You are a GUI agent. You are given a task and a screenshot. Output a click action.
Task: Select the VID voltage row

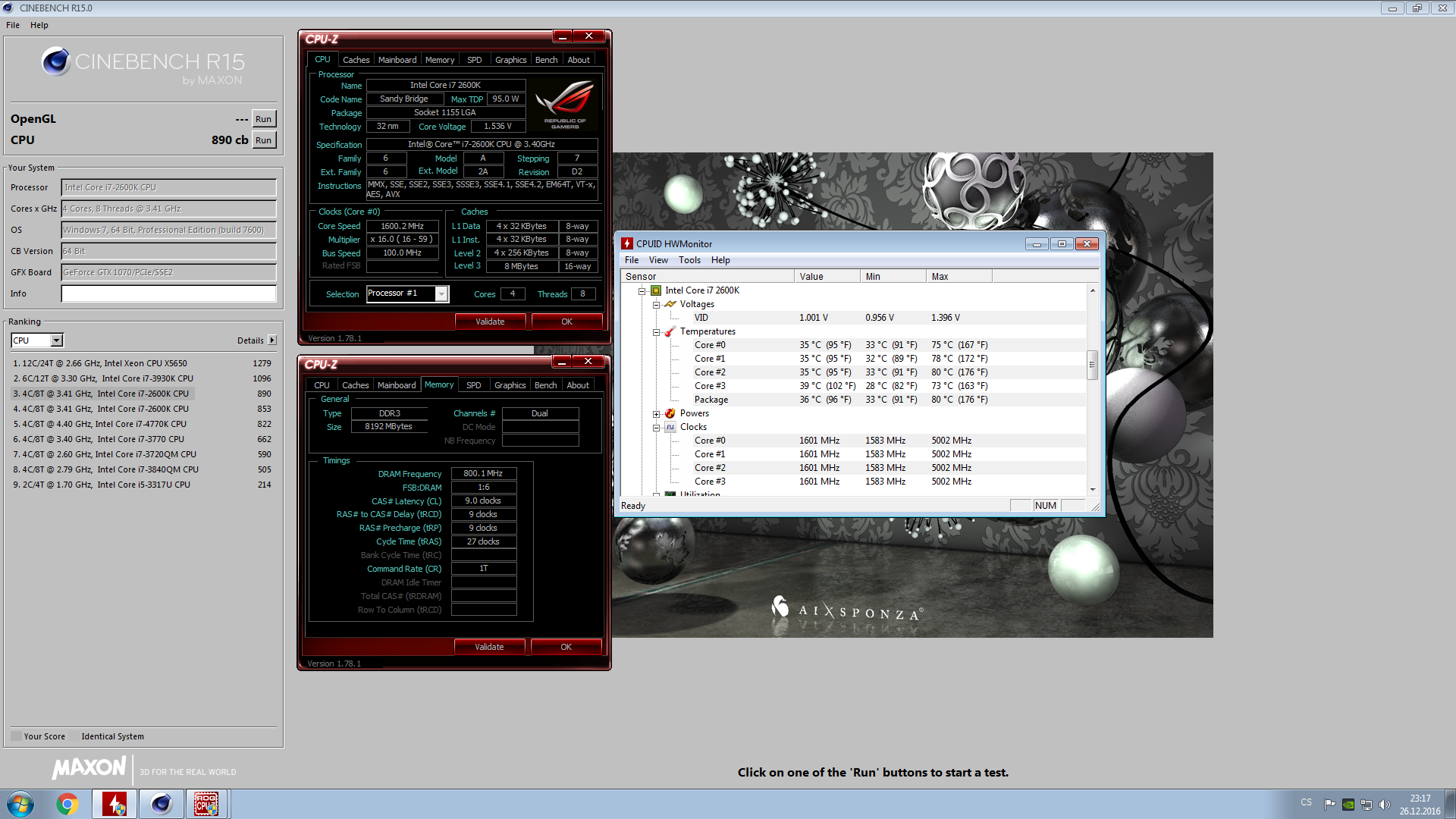853,318
